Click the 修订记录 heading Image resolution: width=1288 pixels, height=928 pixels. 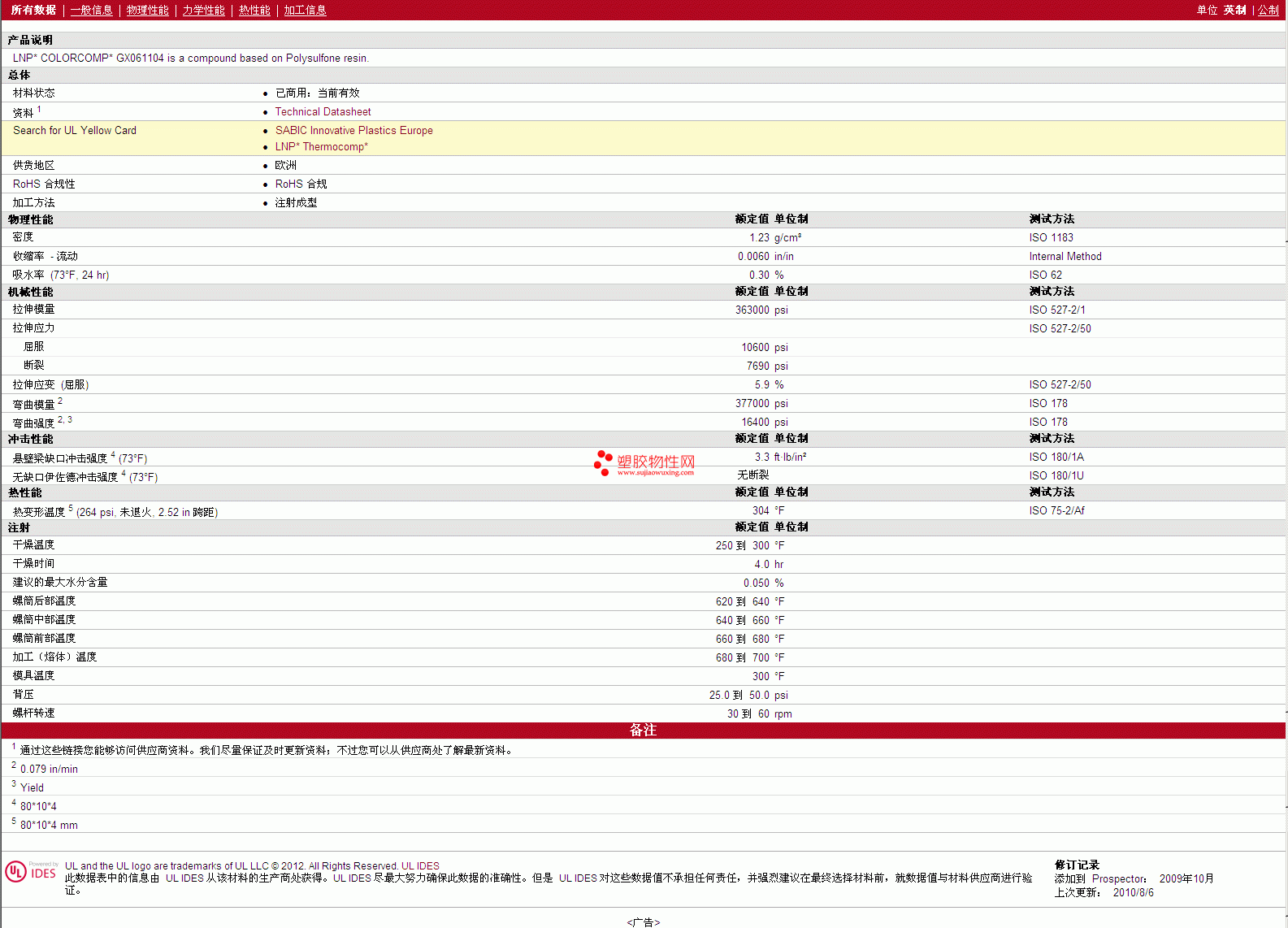(x=1077, y=865)
